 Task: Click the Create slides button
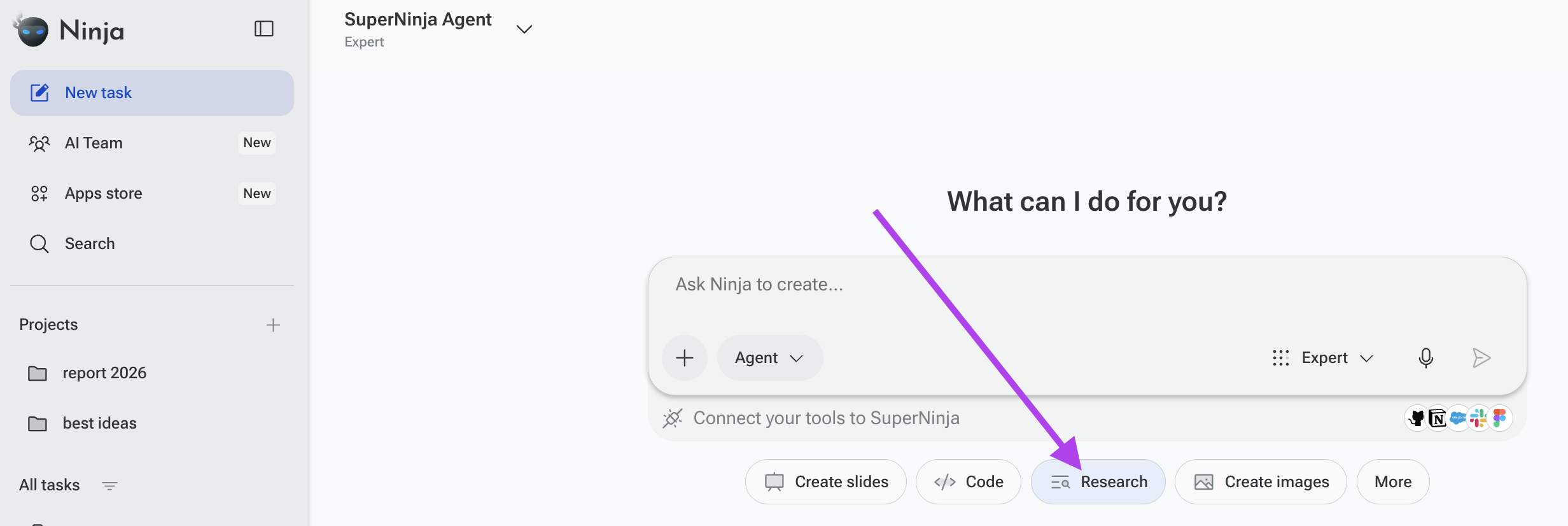826,482
